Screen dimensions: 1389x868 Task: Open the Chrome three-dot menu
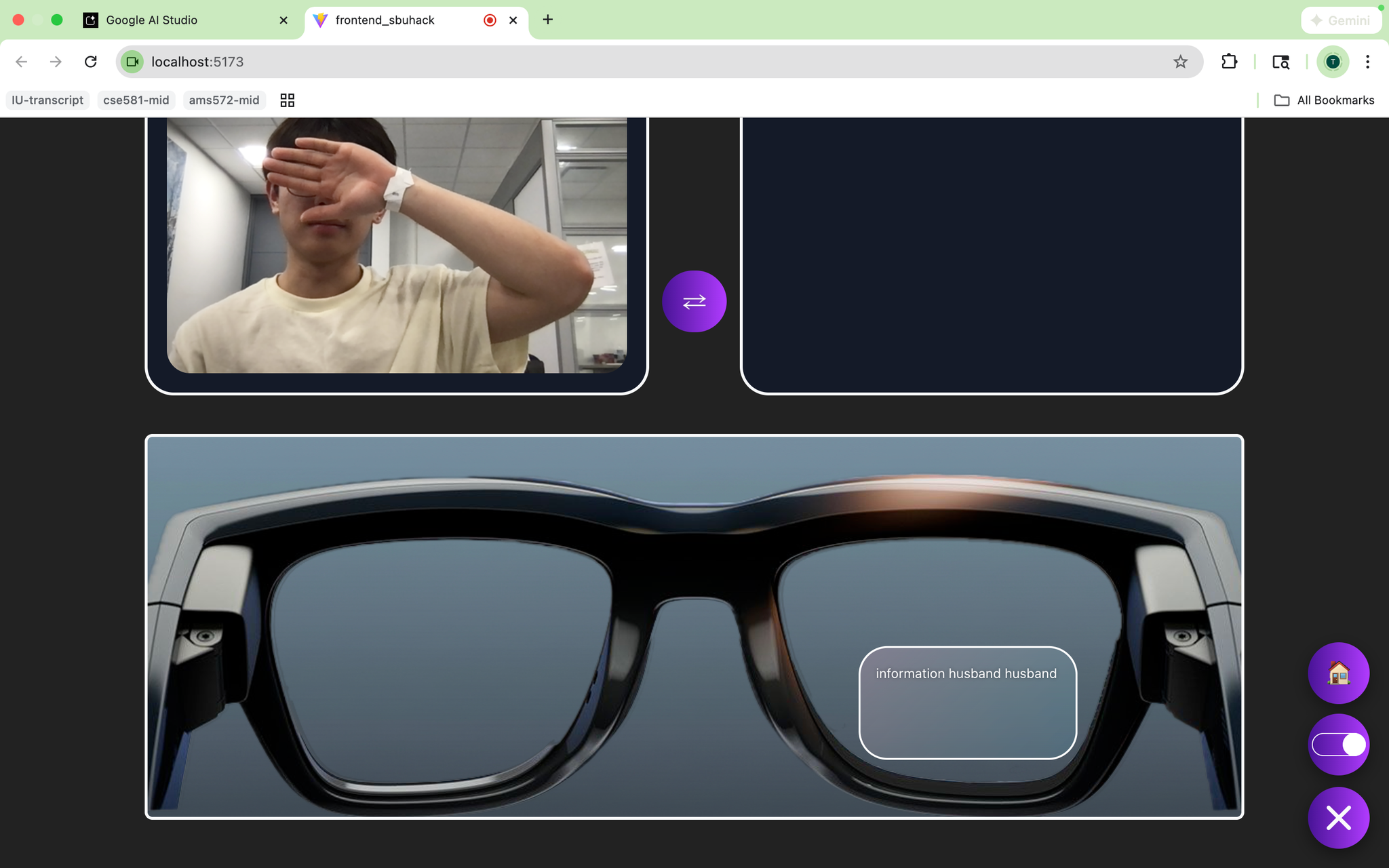(x=1367, y=62)
